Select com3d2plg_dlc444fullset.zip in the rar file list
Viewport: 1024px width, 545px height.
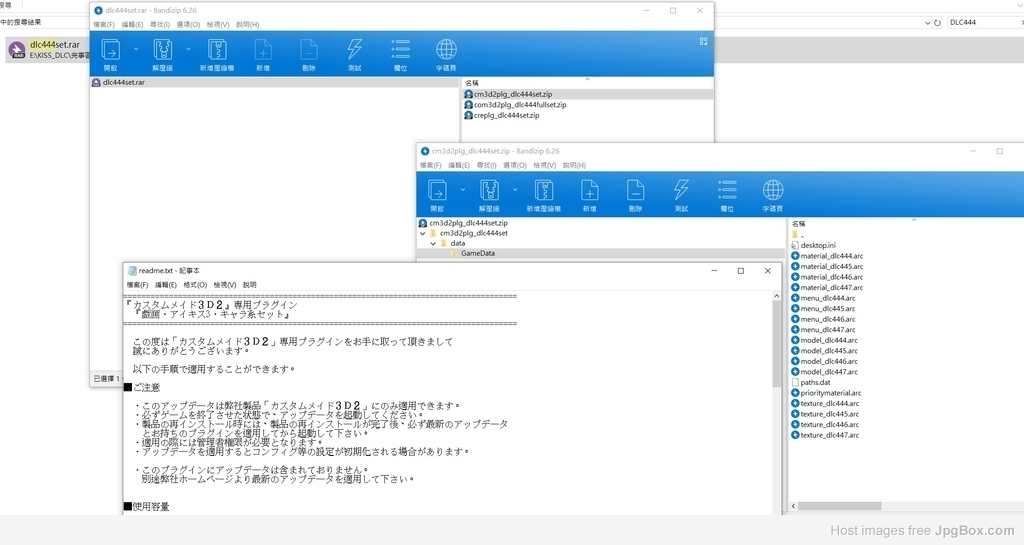tap(515, 104)
